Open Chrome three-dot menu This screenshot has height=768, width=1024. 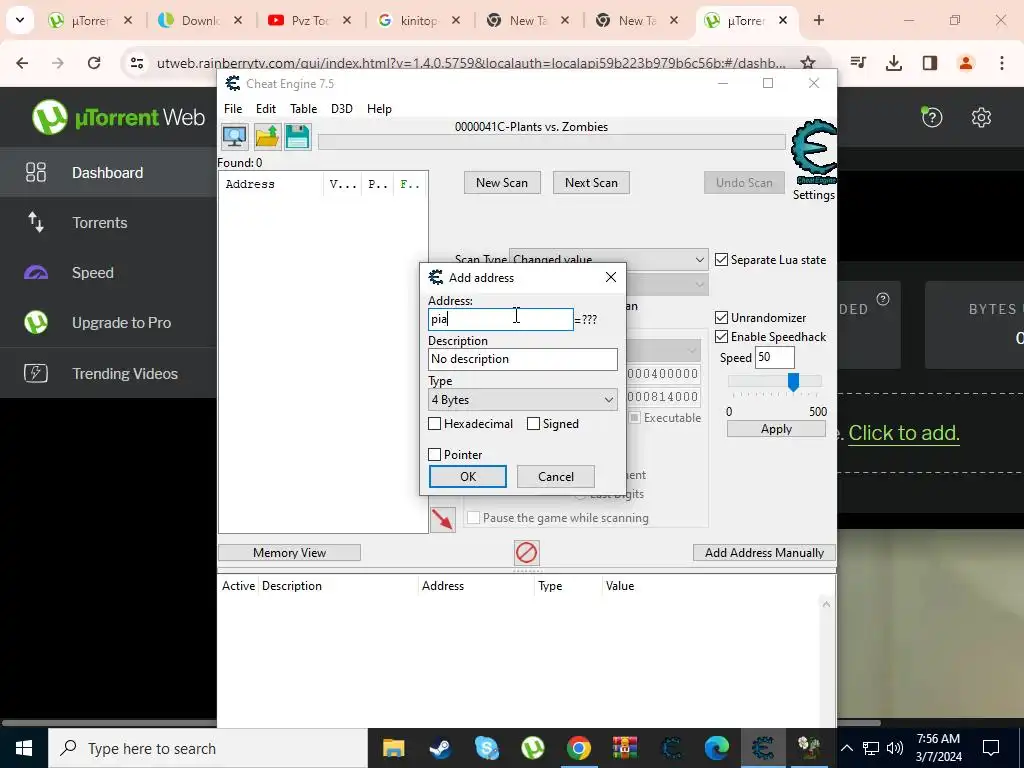1002,63
